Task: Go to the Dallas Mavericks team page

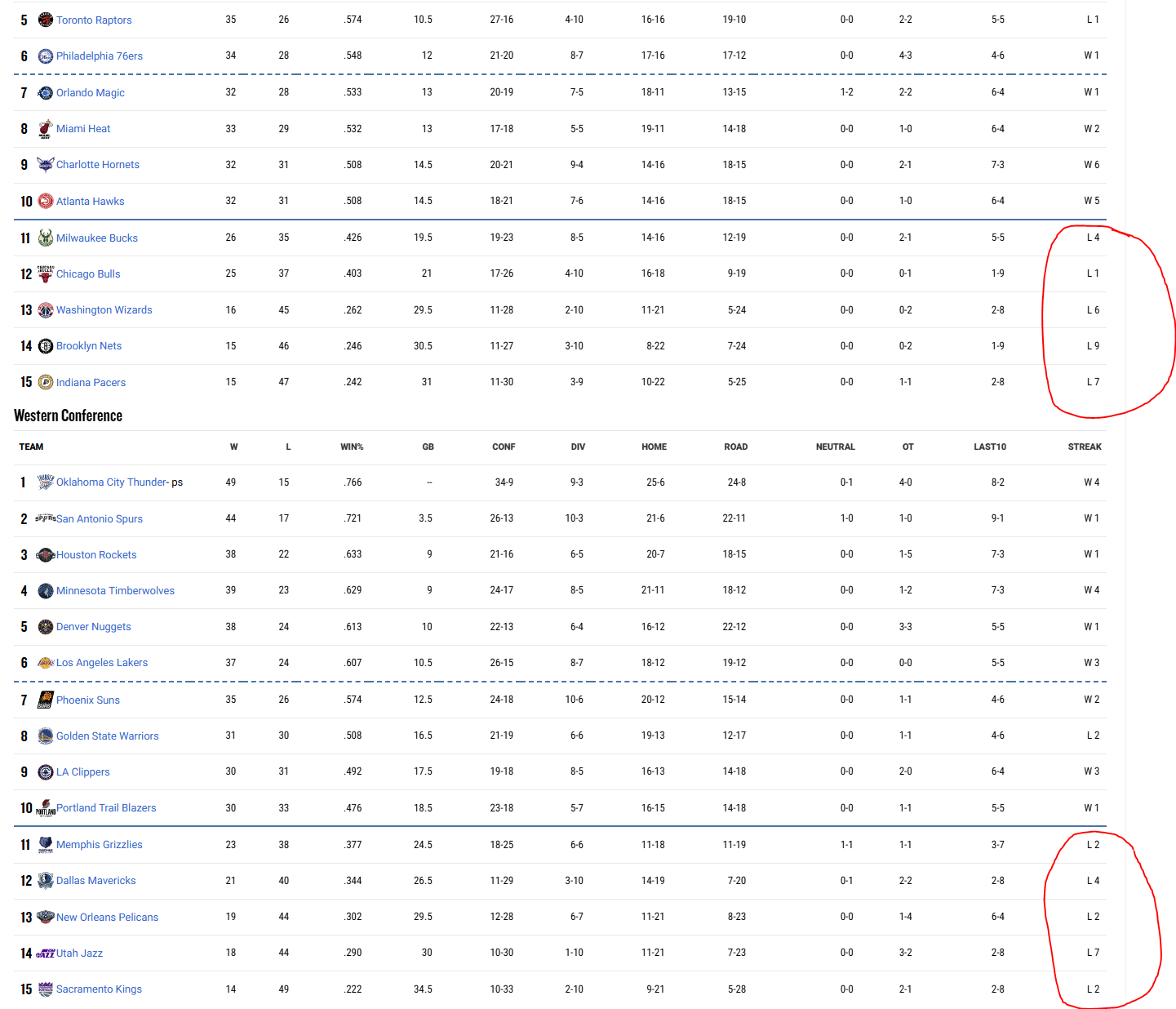Action: [96, 880]
